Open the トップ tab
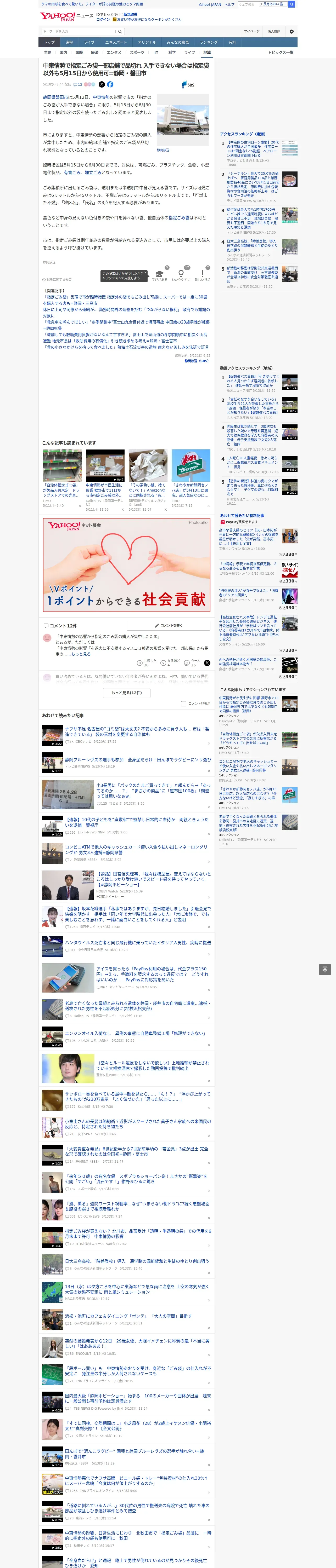 [49, 43]
